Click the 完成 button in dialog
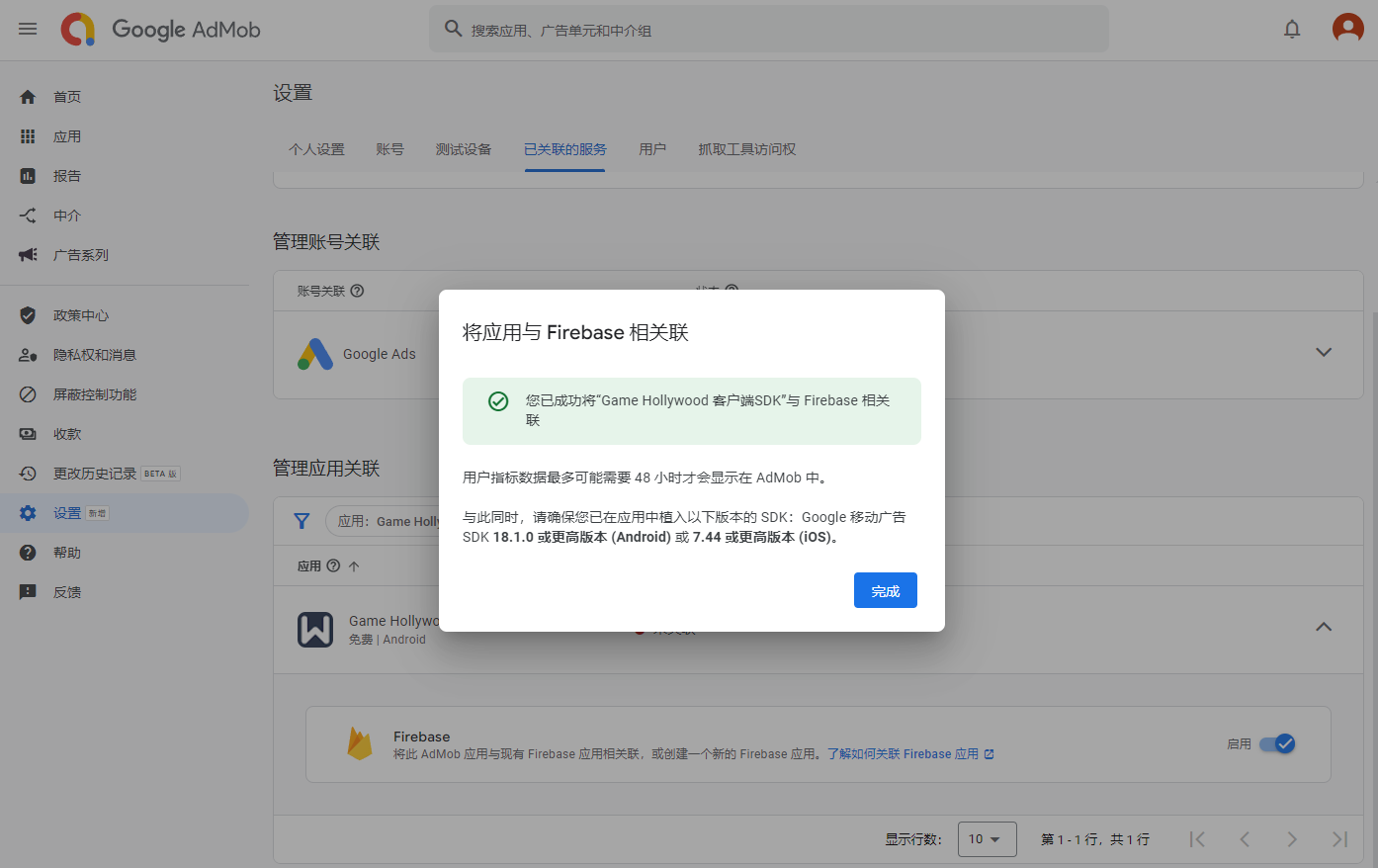The width and height of the screenshot is (1378, 868). pos(886,590)
